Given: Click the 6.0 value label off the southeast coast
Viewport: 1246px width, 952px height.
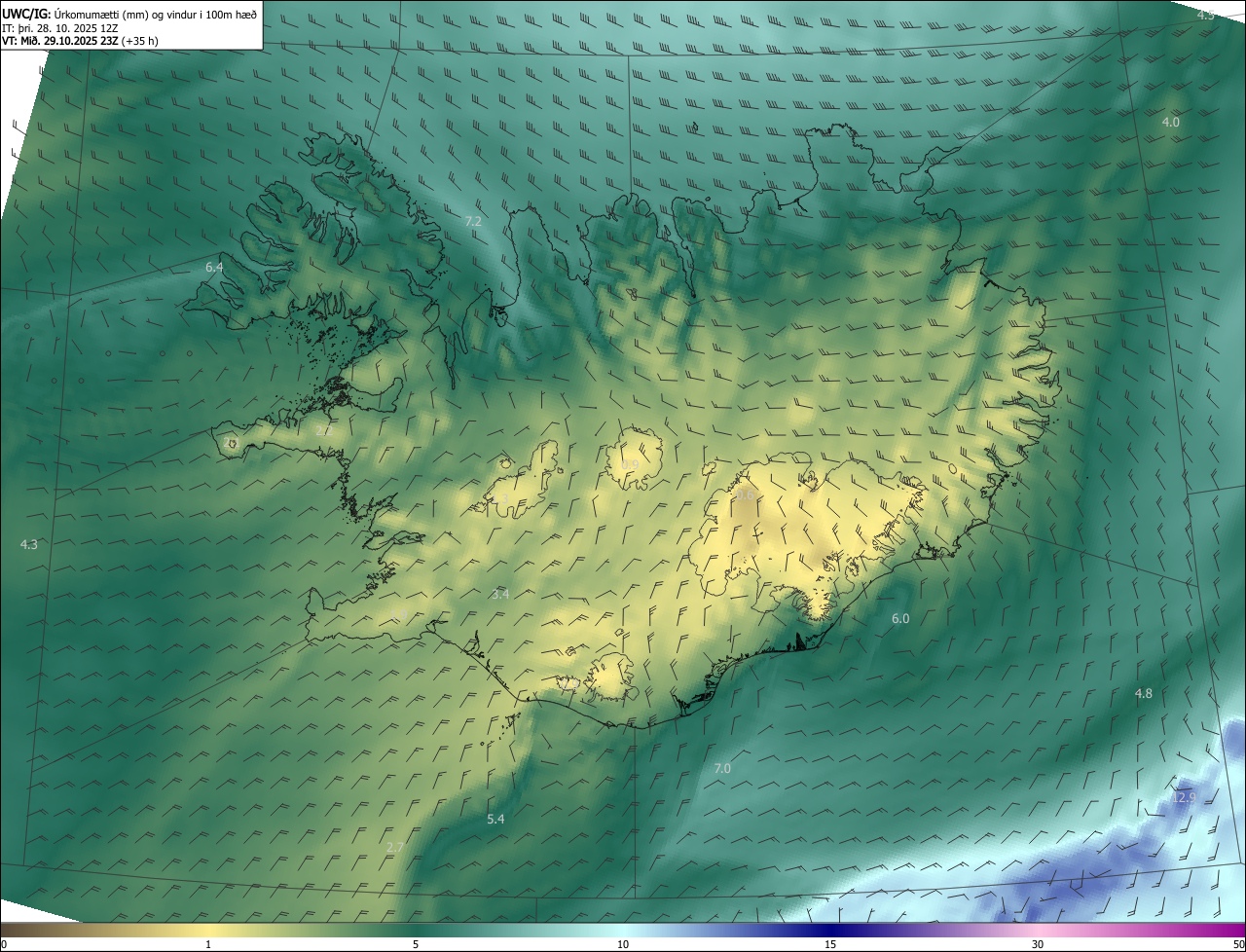Looking at the screenshot, I should click(900, 618).
